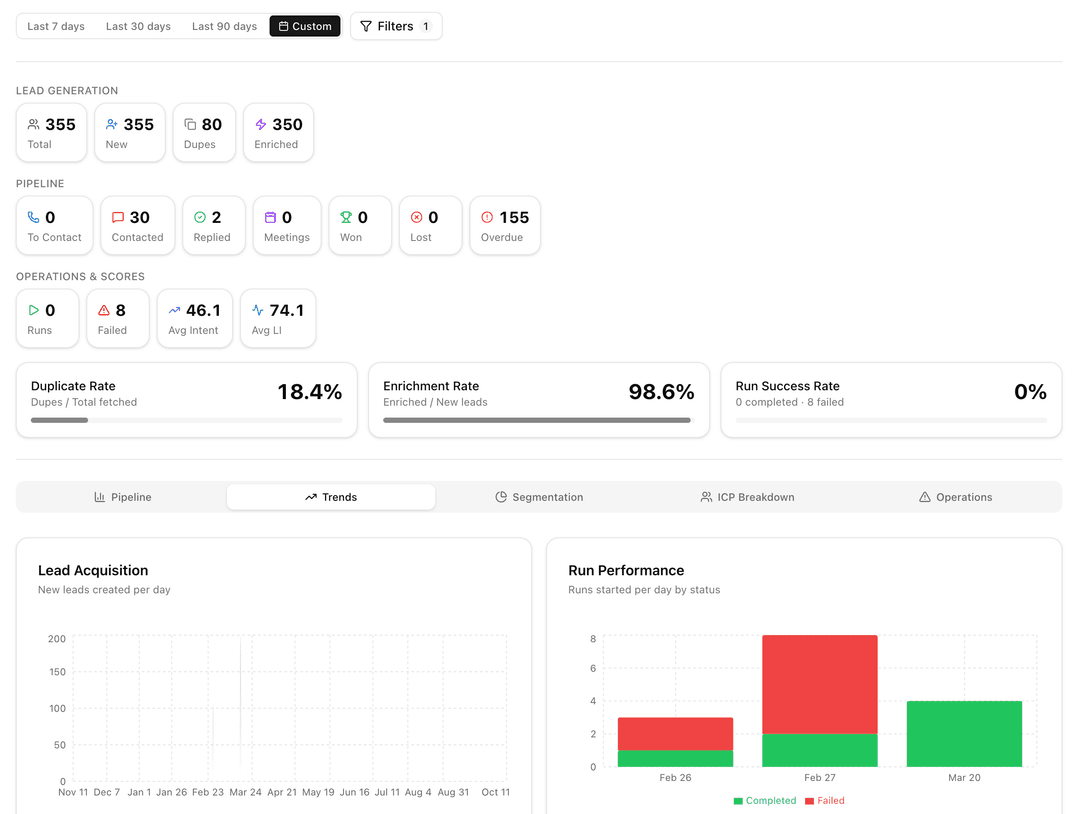Image resolution: width=1080 pixels, height=814 pixels.
Task: Switch to the Pipeline tab
Action: coord(123,497)
